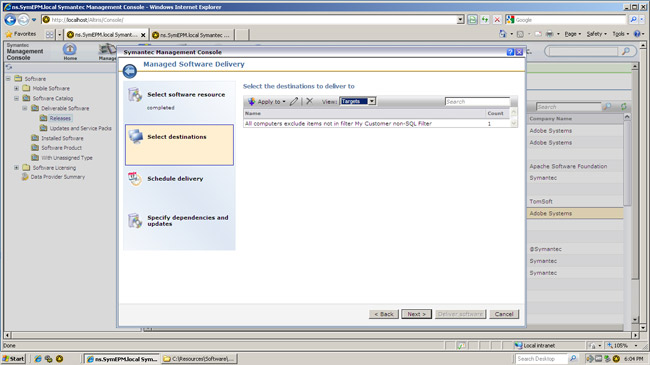The height and width of the screenshot is (365, 650).
Task: Click the Cancel button
Action: pos(504,314)
